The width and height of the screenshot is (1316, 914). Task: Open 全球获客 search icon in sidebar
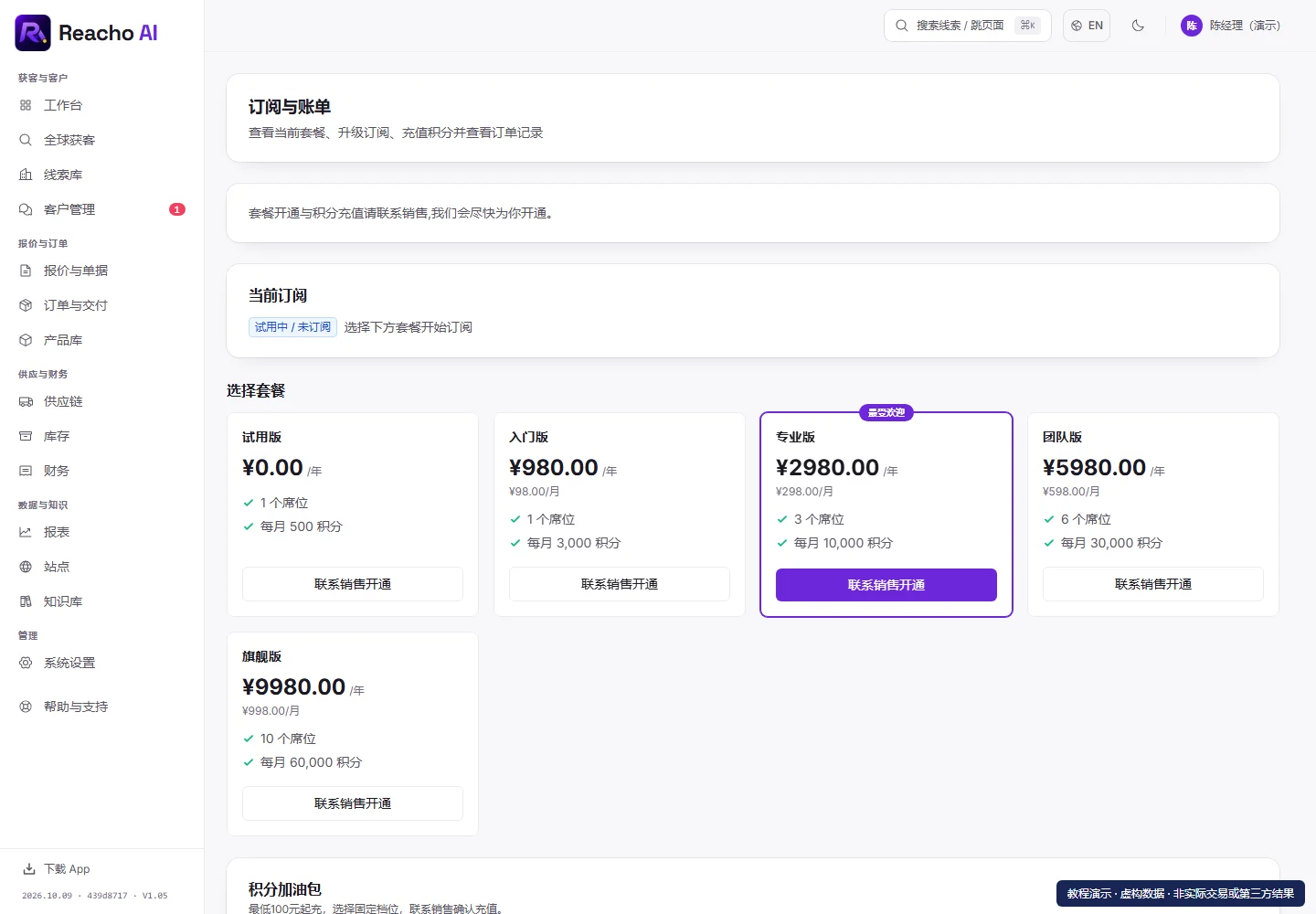coord(26,140)
